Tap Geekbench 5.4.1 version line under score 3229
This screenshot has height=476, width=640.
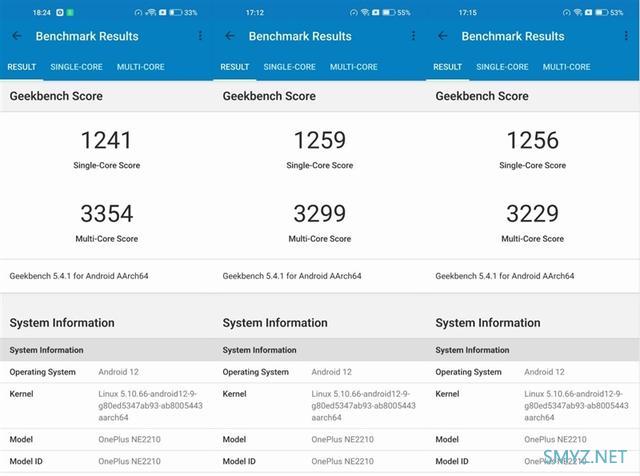coord(505,276)
